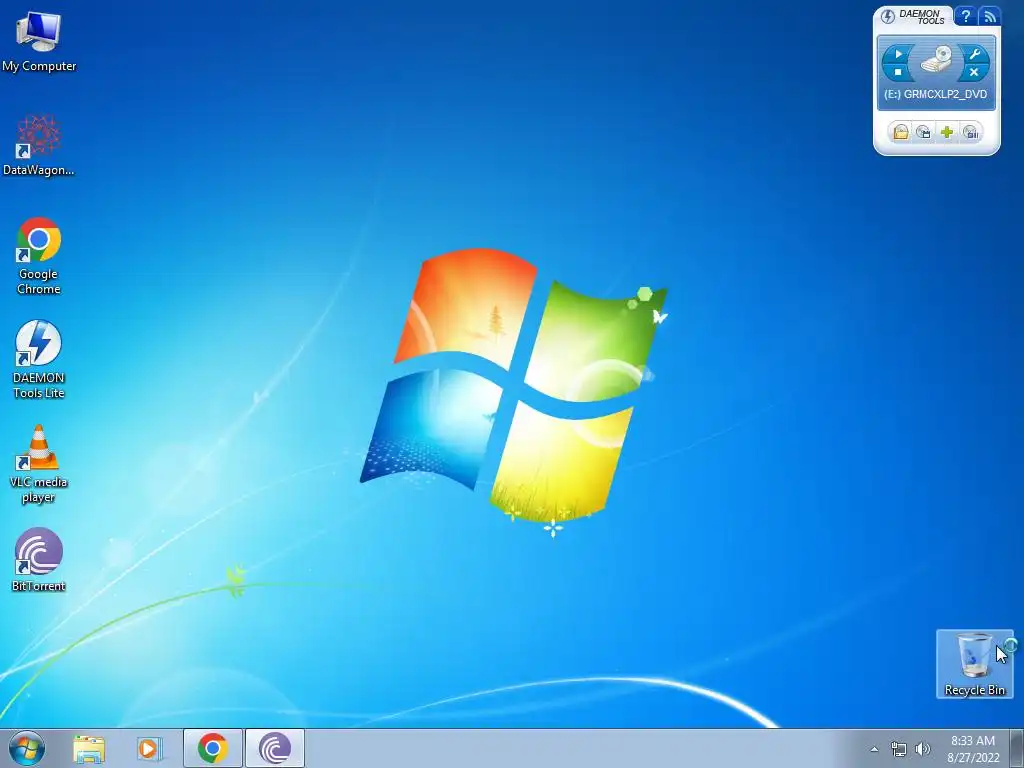The image size is (1024, 768).
Task: Select the DataWagon desktop shortcut
Action: pyautogui.click(x=39, y=145)
